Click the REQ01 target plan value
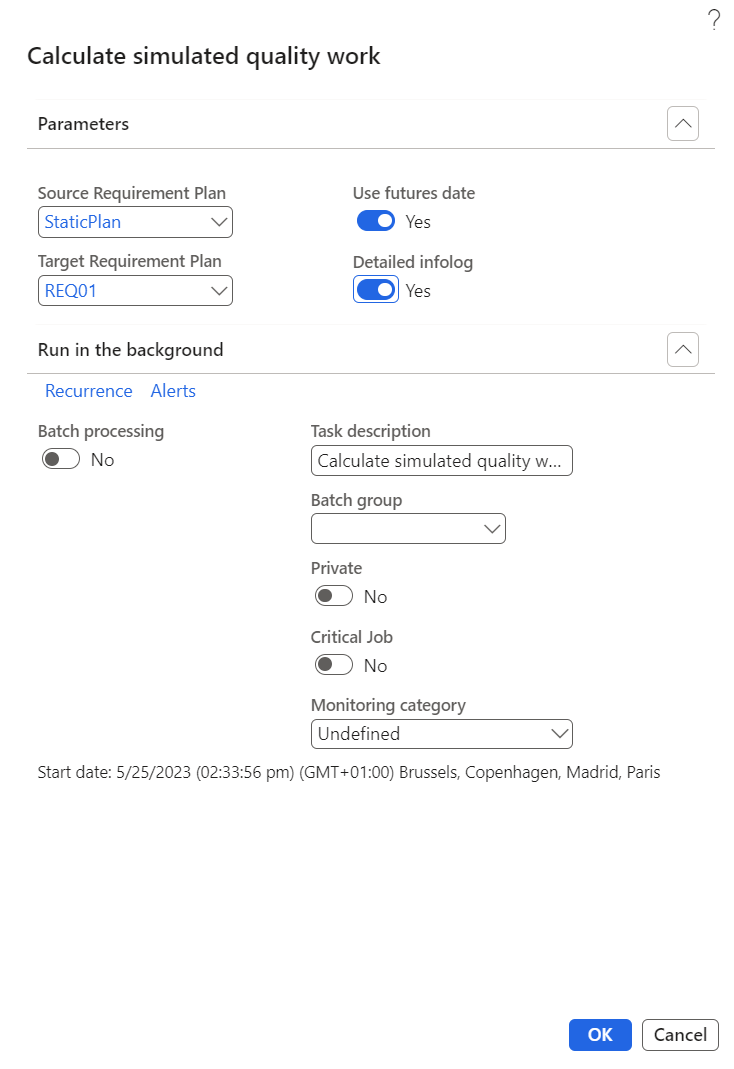734x1069 pixels. (x=71, y=291)
